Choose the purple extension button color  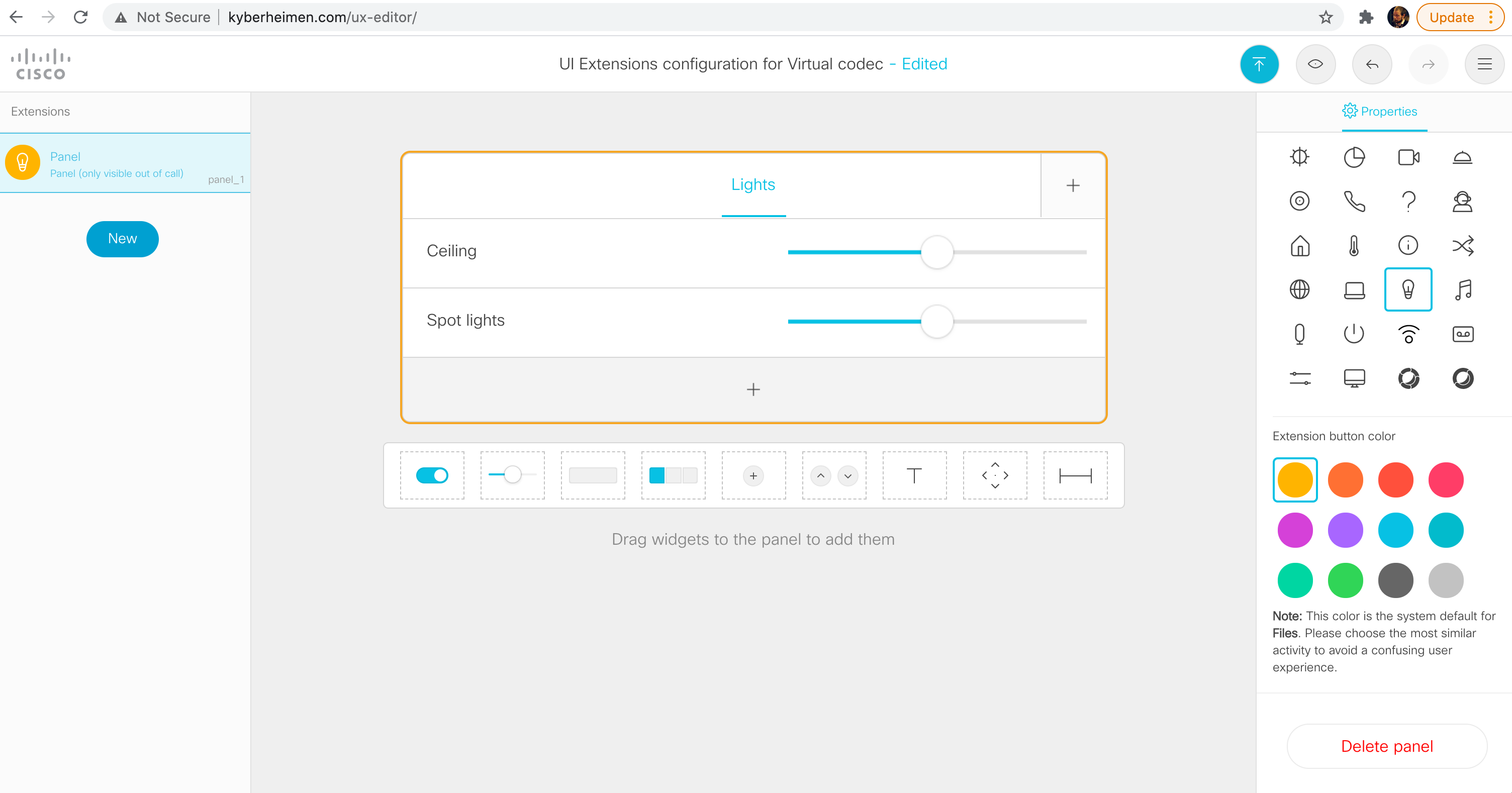pyautogui.click(x=1345, y=530)
